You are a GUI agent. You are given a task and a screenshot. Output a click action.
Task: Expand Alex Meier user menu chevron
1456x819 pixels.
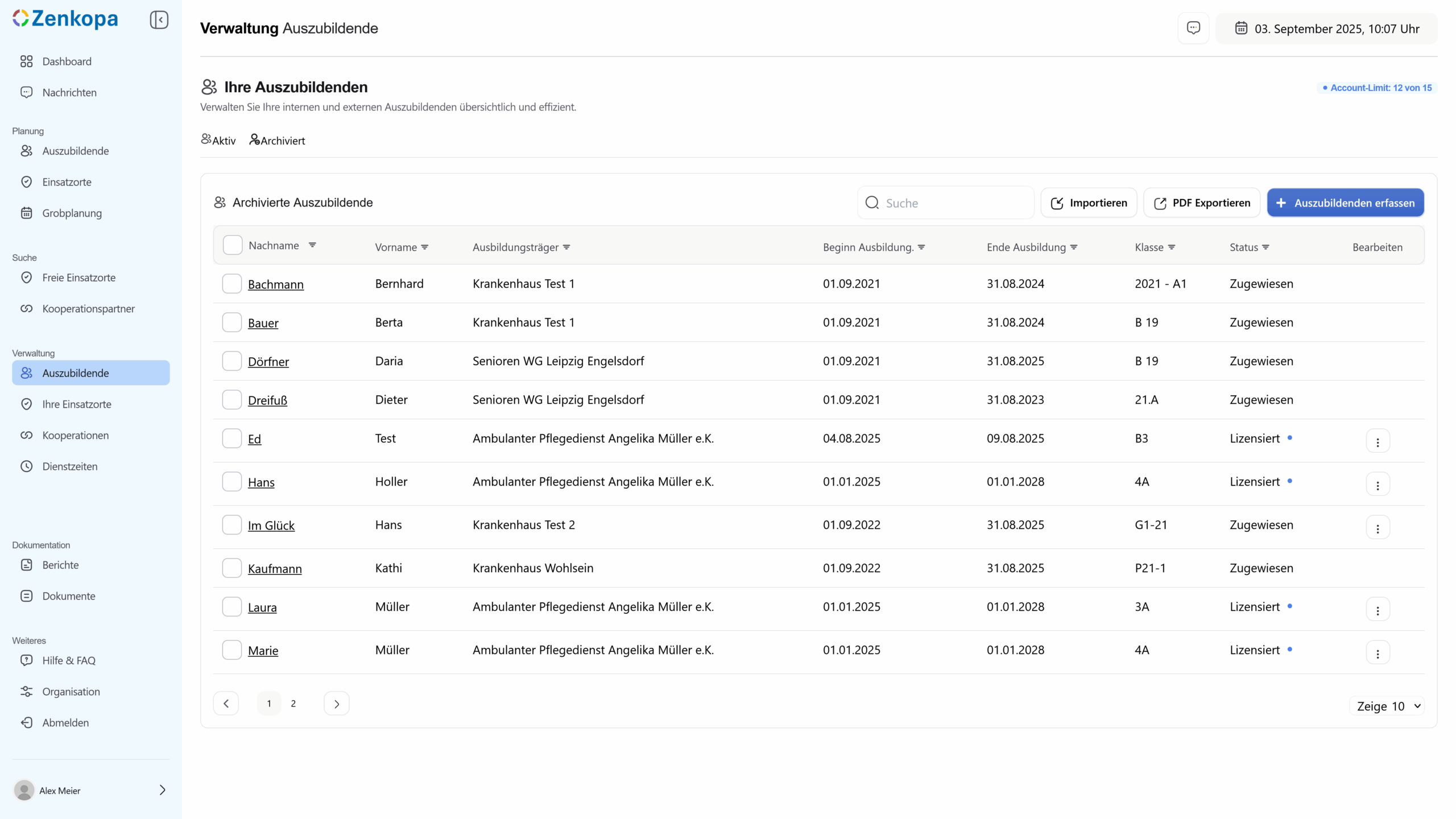[162, 790]
